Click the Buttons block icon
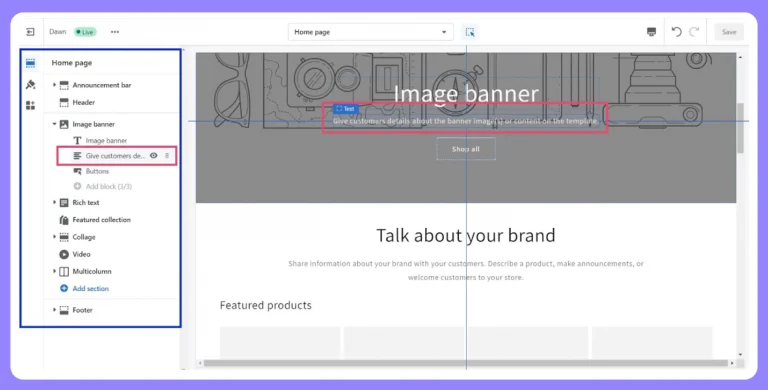The width and height of the screenshot is (768, 390). [77, 171]
